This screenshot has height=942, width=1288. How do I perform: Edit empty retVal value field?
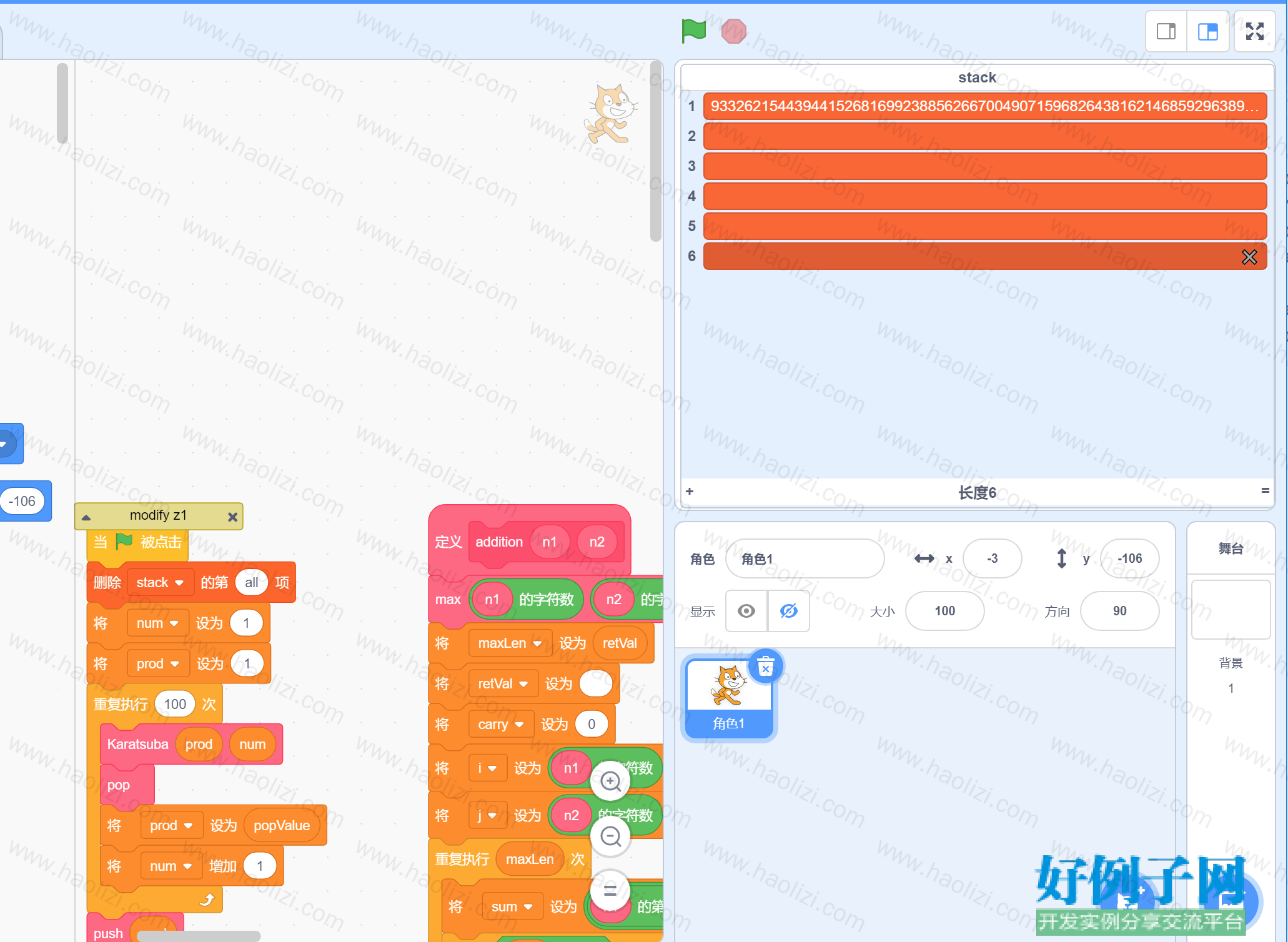(595, 684)
